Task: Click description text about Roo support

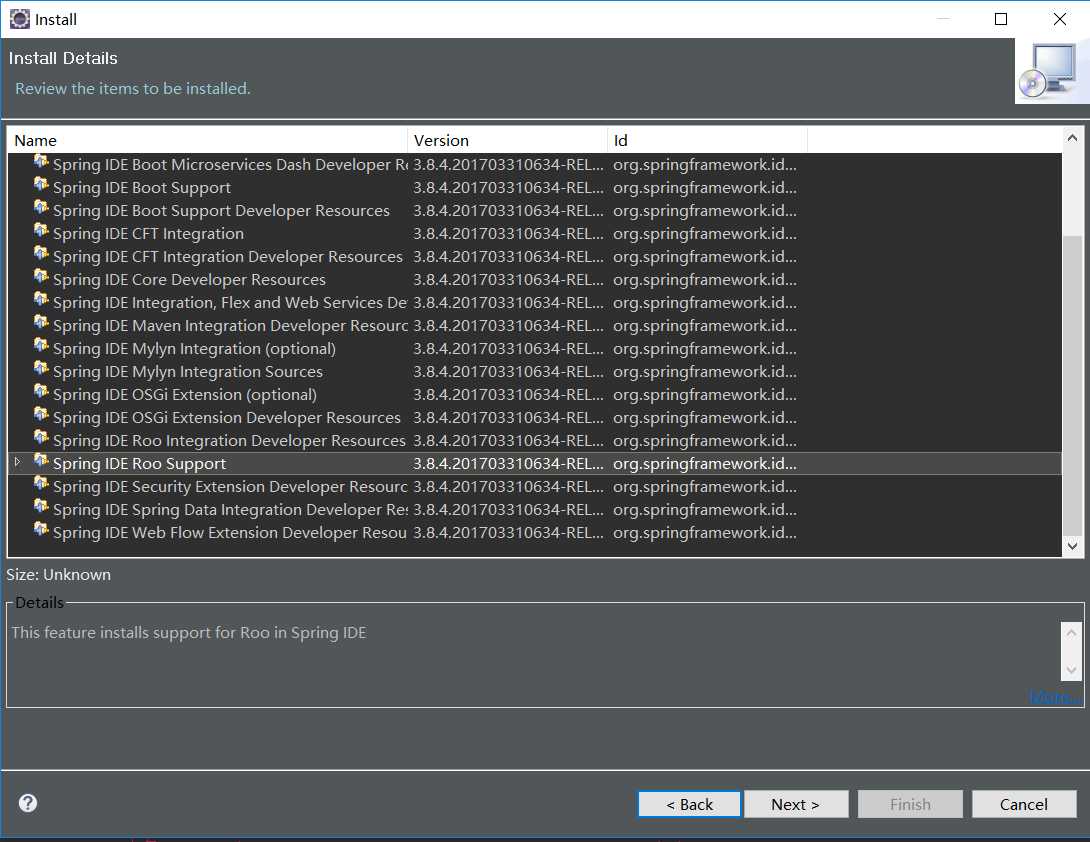Action: [x=189, y=633]
